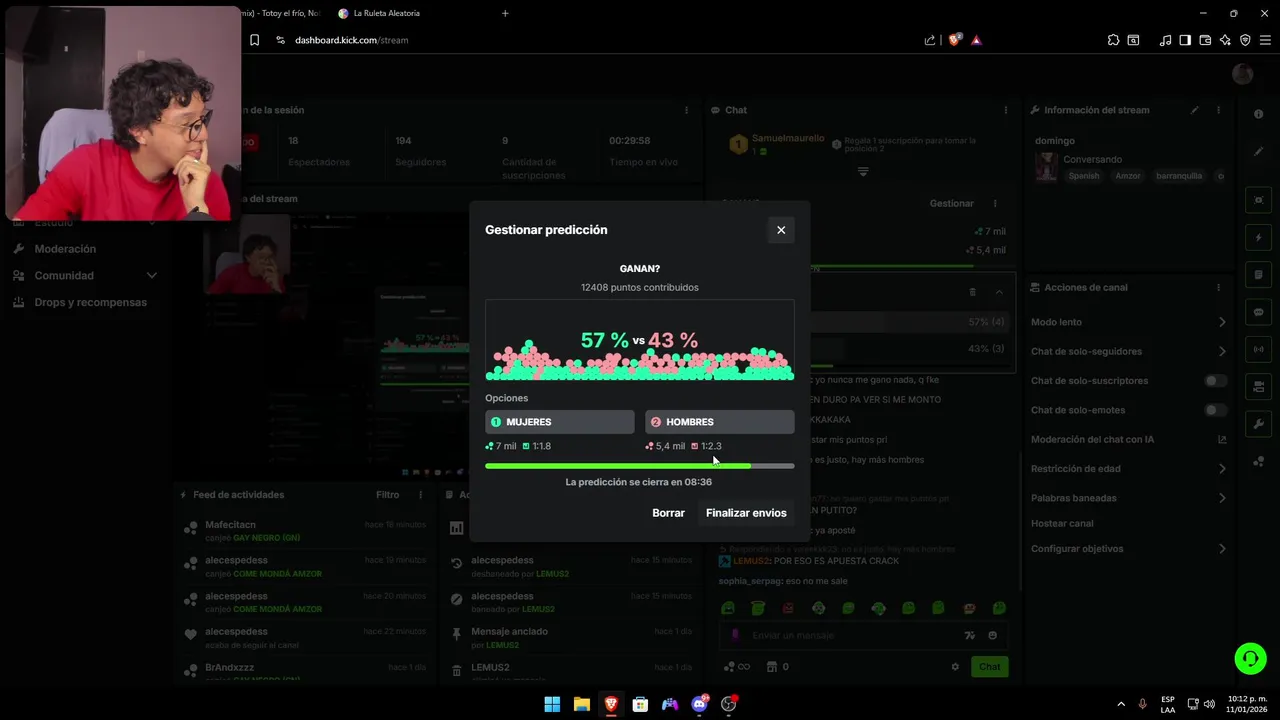
Task: Click the info icon in right sidebar
Action: 1258,115
